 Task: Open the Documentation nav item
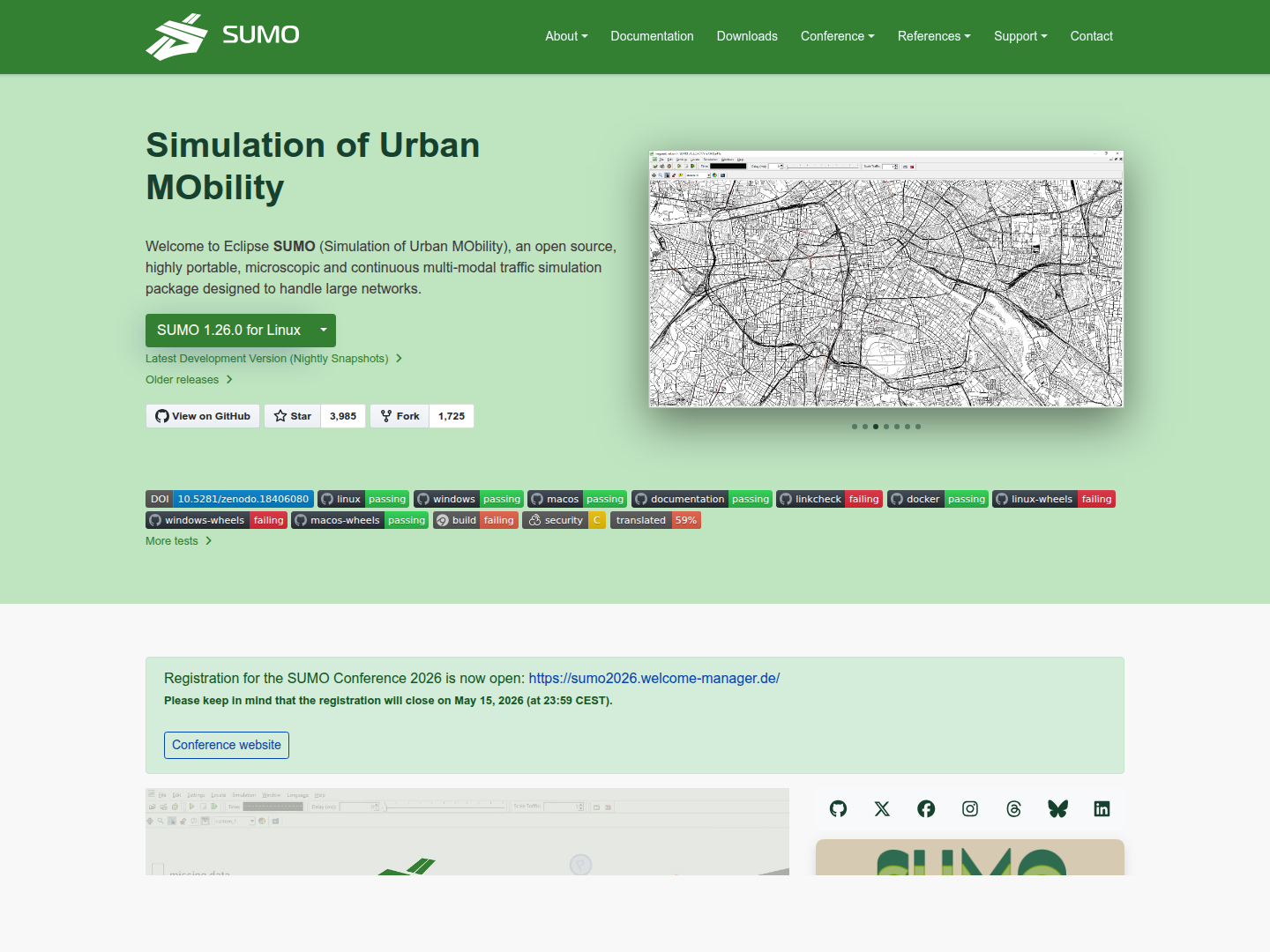coord(652,36)
